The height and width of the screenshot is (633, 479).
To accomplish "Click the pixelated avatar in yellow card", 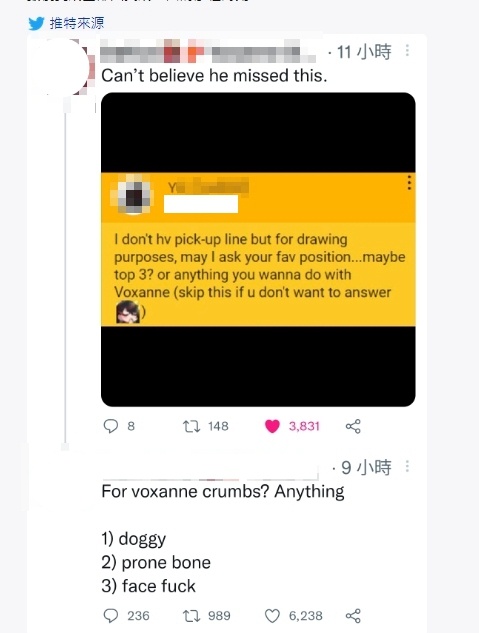I will coord(134,195).
